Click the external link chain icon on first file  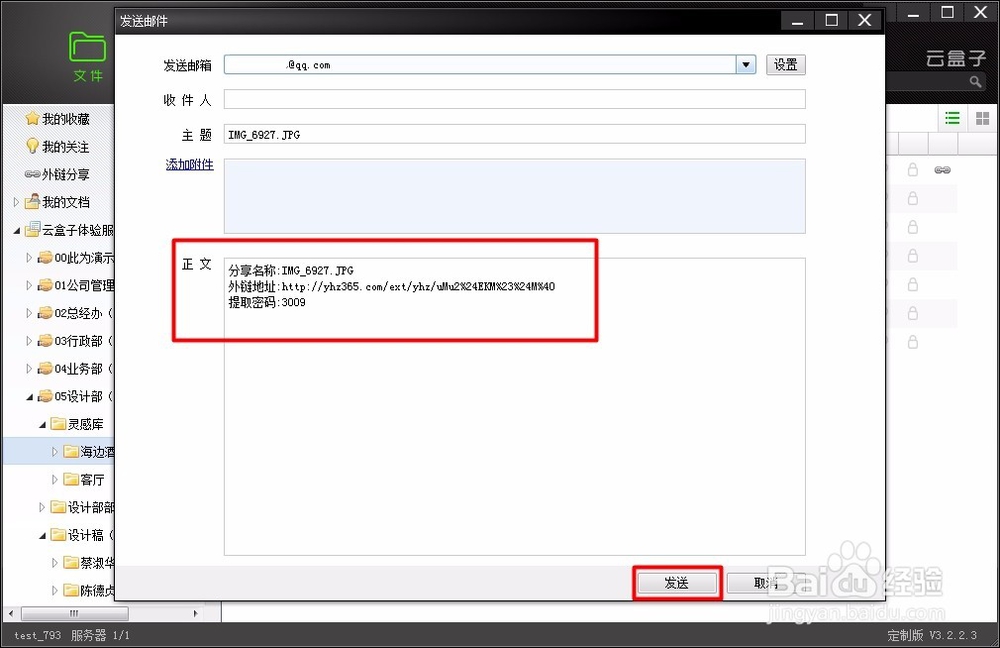click(x=941, y=169)
